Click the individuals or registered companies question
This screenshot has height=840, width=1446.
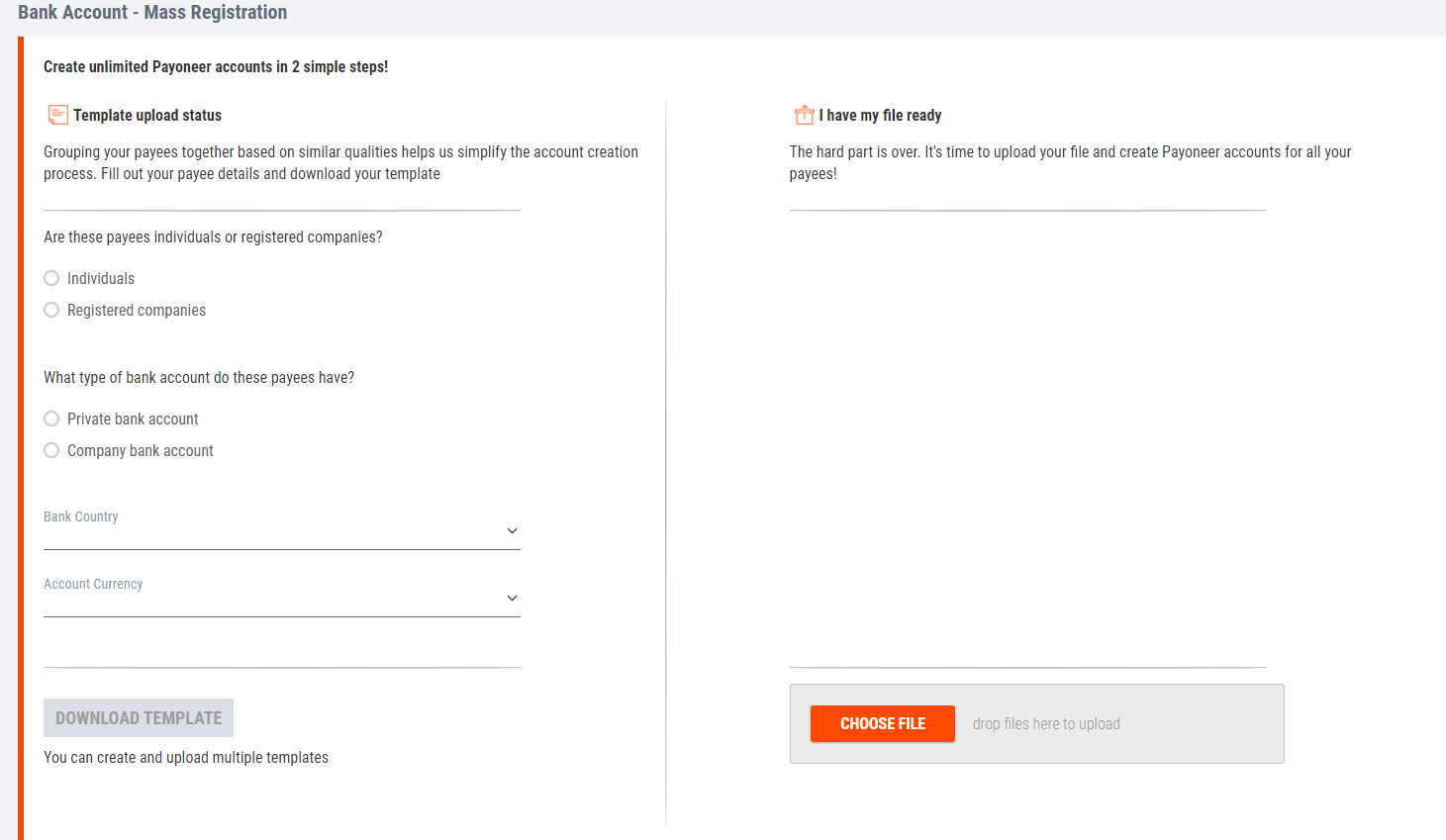pos(213,237)
